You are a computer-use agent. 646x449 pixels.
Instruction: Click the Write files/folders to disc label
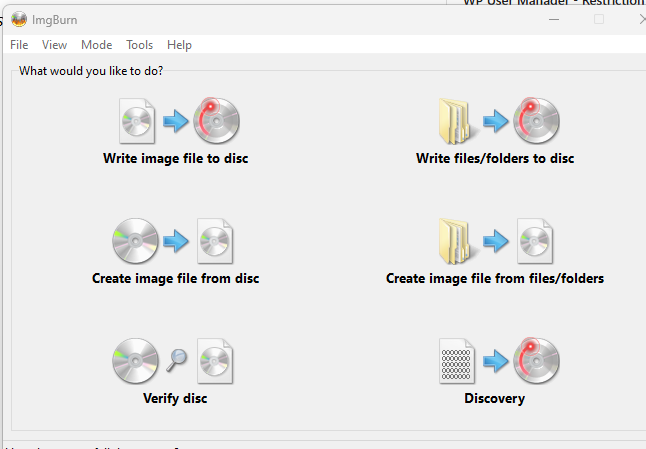[495, 159]
